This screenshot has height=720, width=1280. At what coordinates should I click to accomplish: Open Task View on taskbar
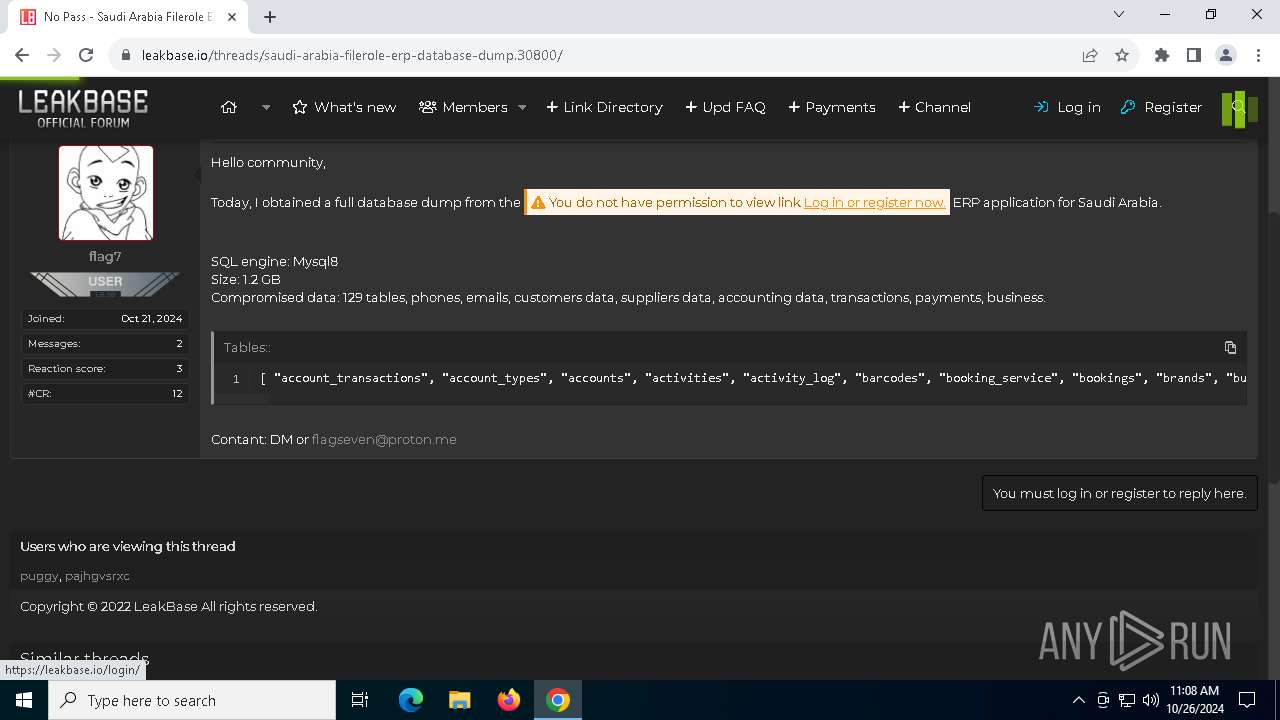(360, 700)
